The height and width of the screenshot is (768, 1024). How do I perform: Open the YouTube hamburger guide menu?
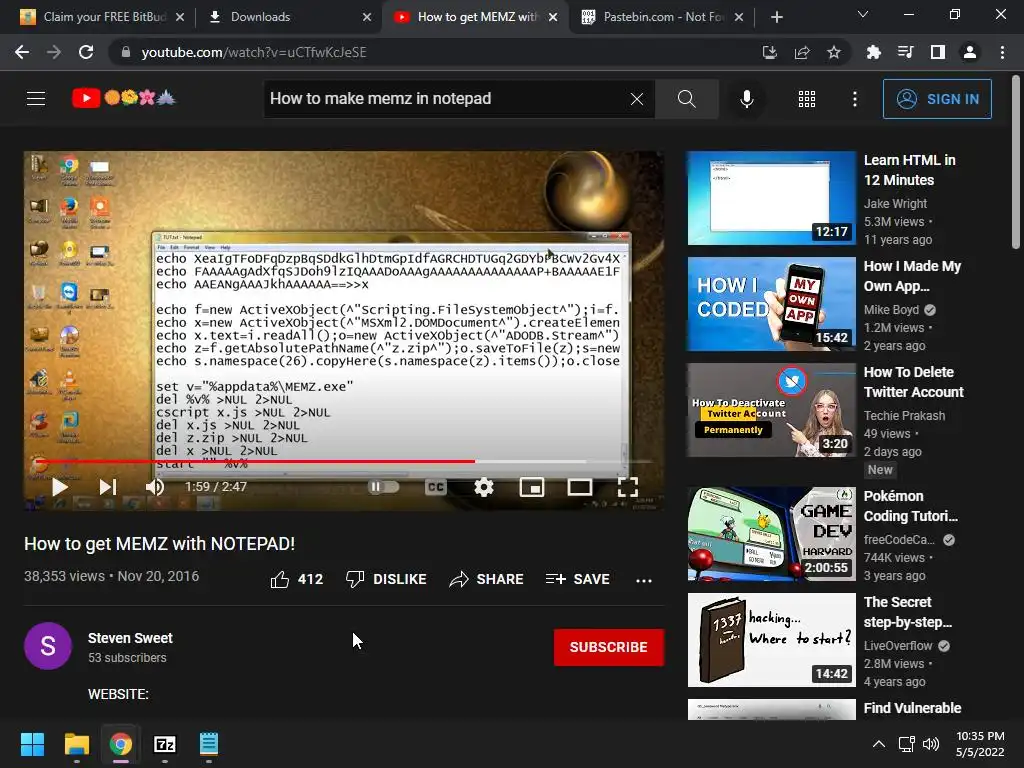(x=36, y=99)
